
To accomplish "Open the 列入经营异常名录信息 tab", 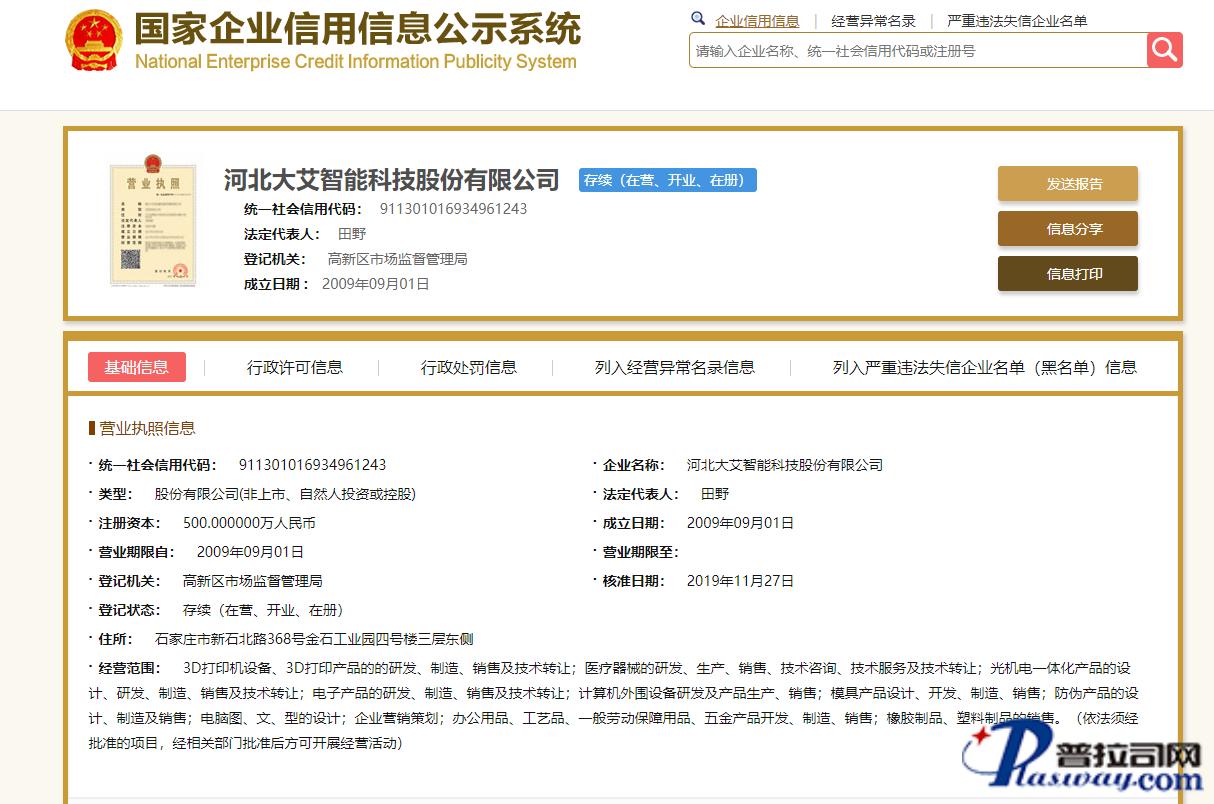I will click(675, 367).
